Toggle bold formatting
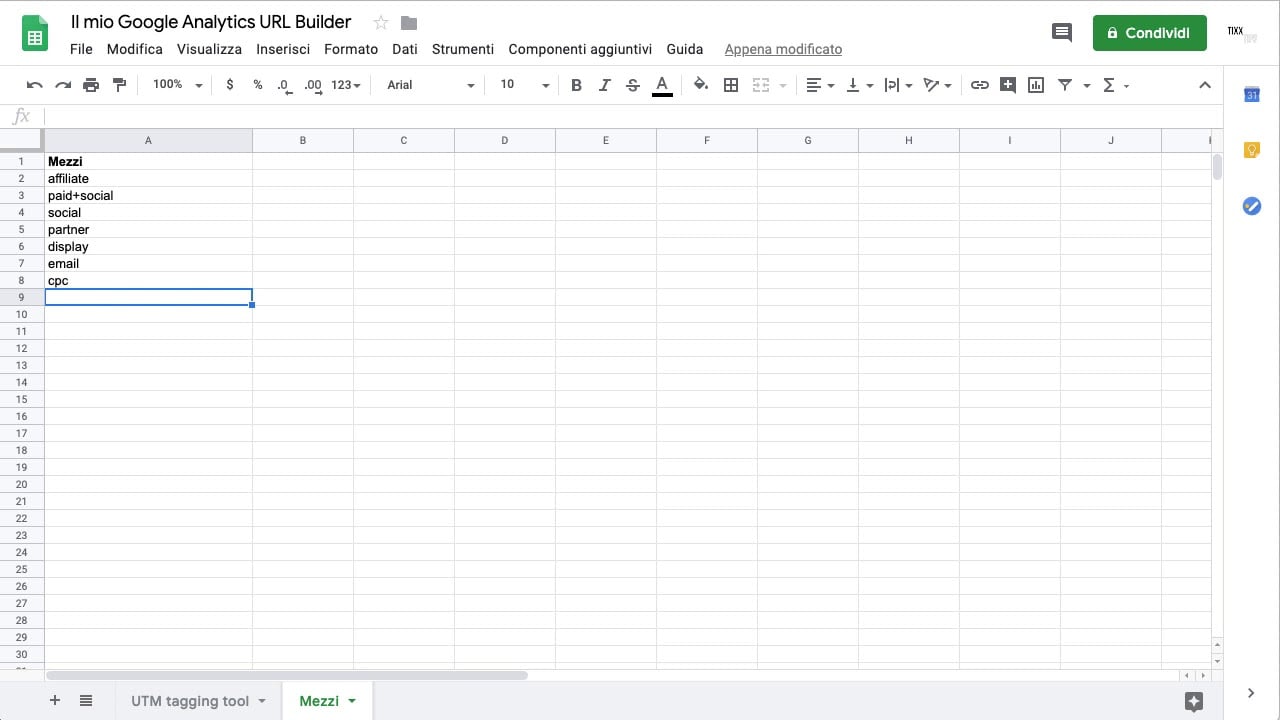 pyautogui.click(x=576, y=85)
